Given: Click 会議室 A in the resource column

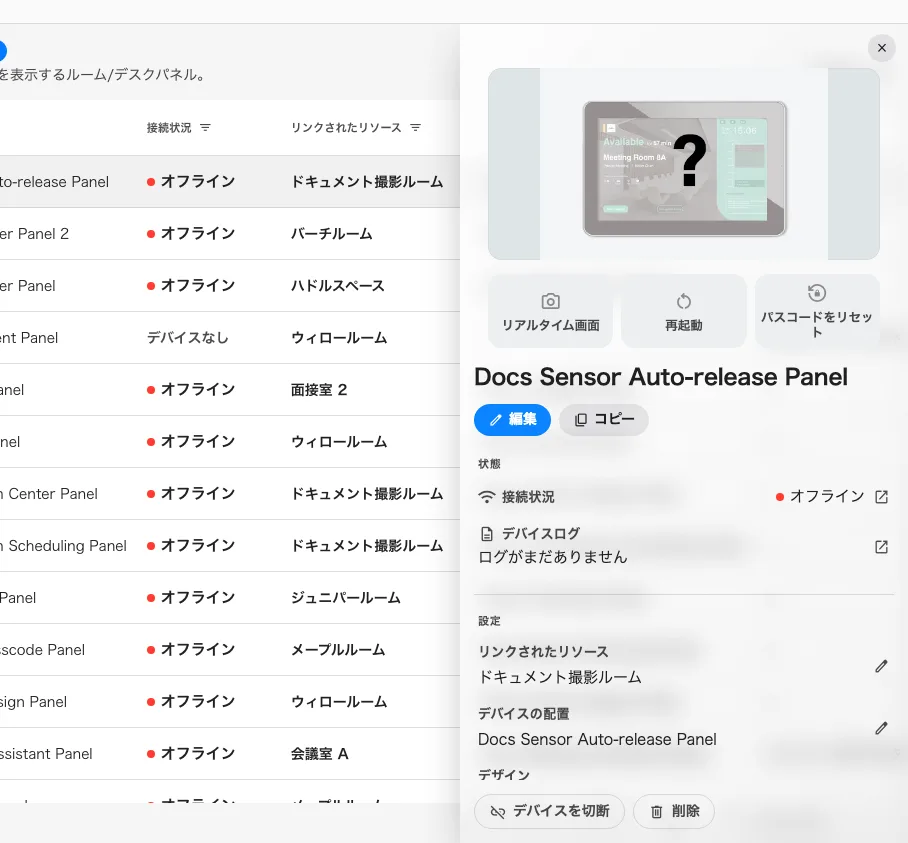Looking at the screenshot, I should [x=320, y=754].
